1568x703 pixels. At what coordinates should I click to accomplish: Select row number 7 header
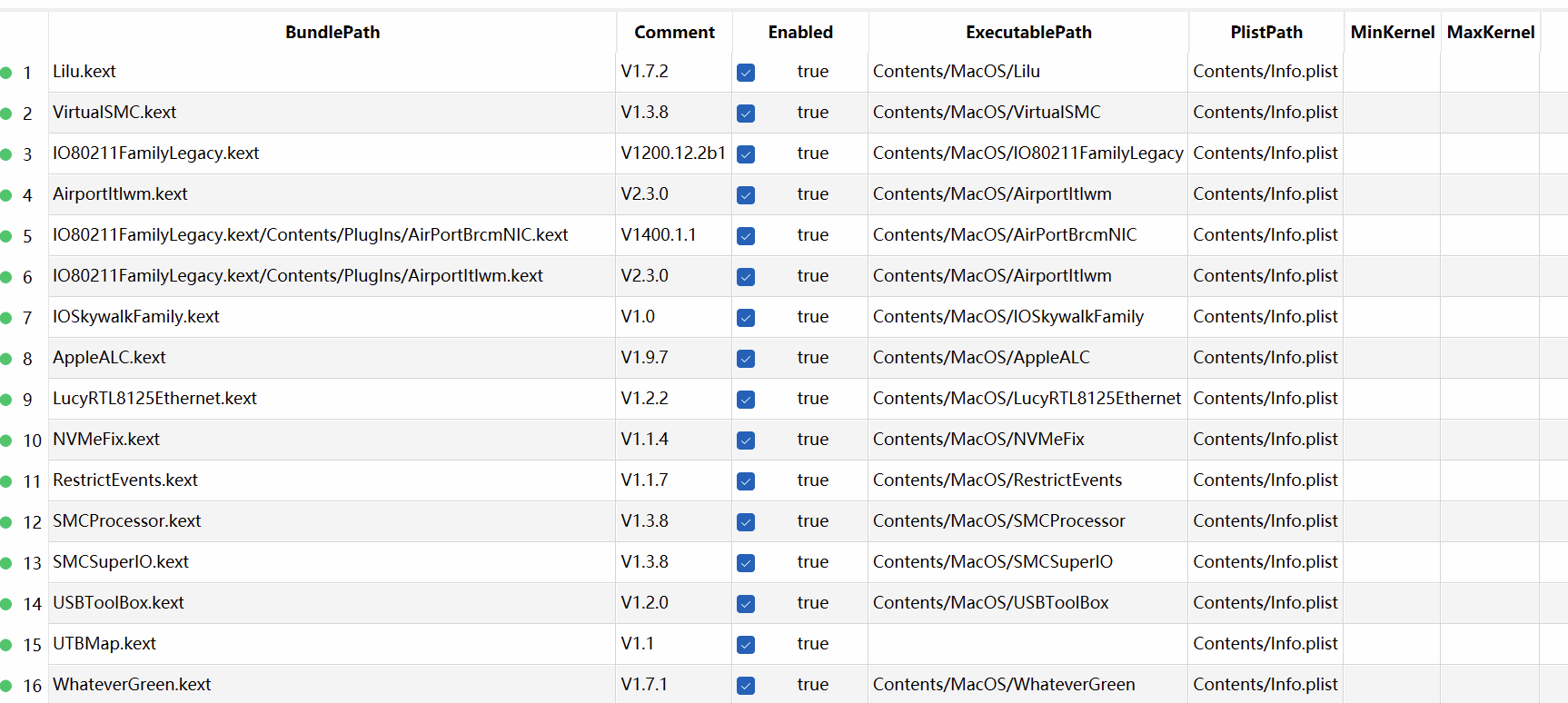pyautogui.click(x=27, y=318)
